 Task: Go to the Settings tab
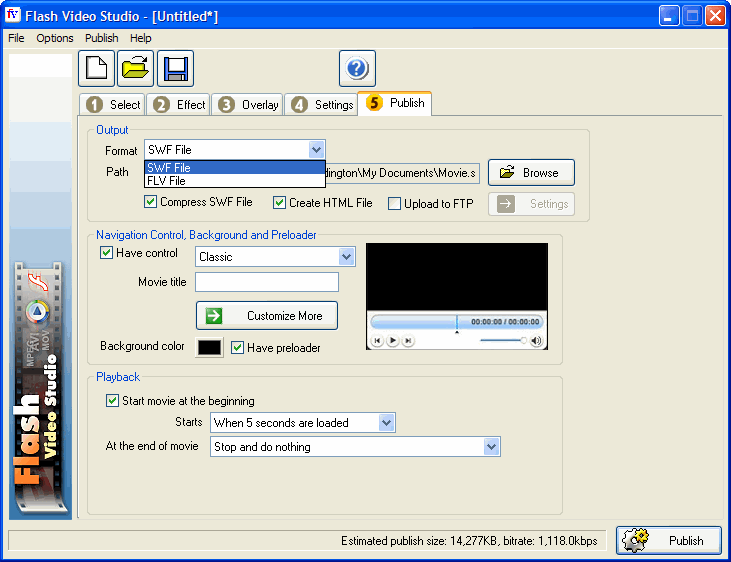click(x=321, y=104)
